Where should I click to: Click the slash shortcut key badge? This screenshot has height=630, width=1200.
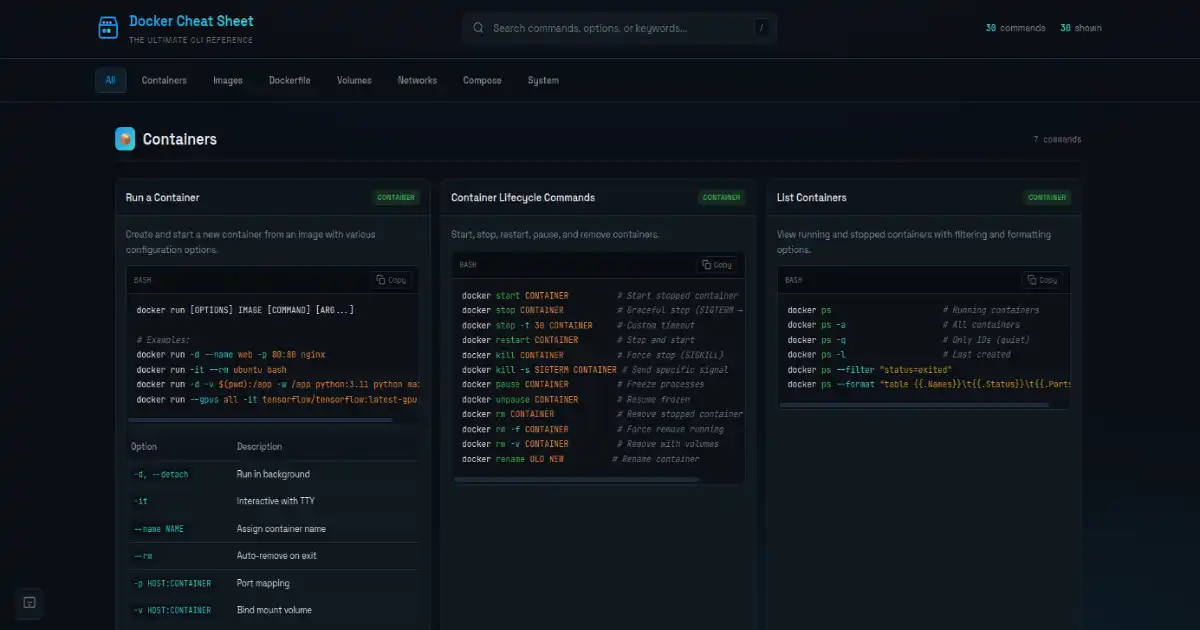[x=761, y=28]
